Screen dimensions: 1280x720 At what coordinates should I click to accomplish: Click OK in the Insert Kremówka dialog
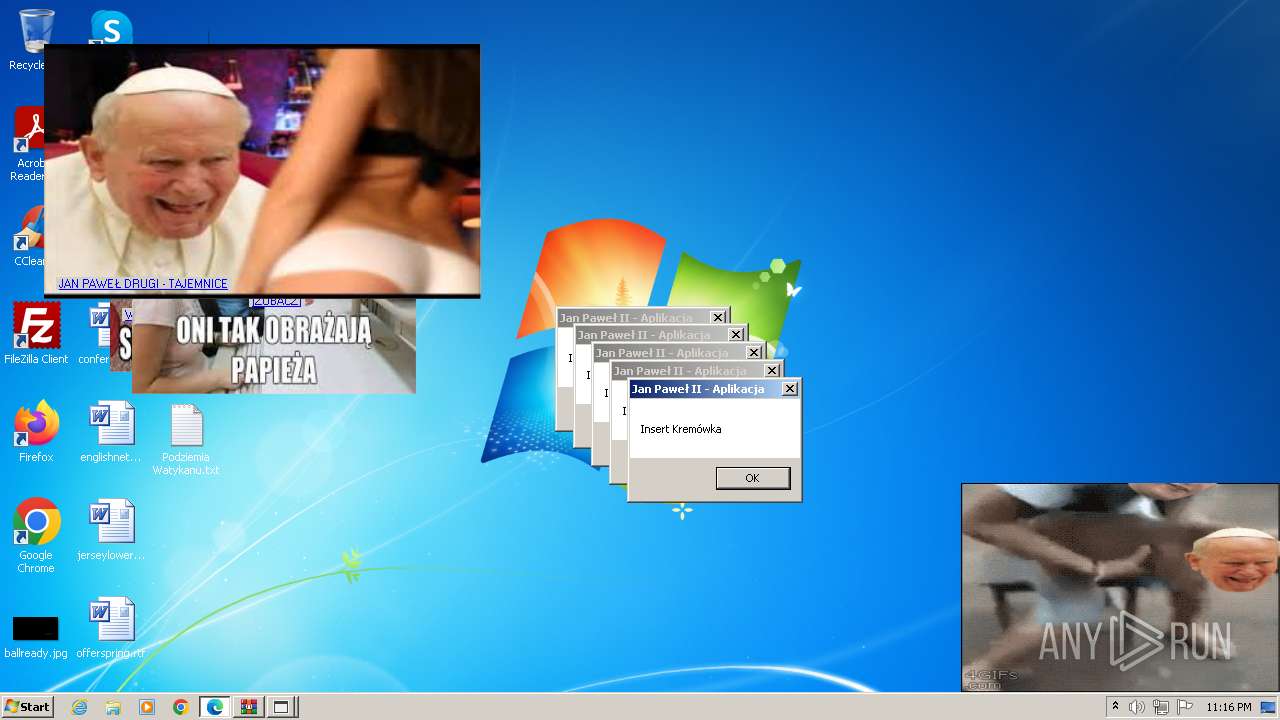pos(752,478)
